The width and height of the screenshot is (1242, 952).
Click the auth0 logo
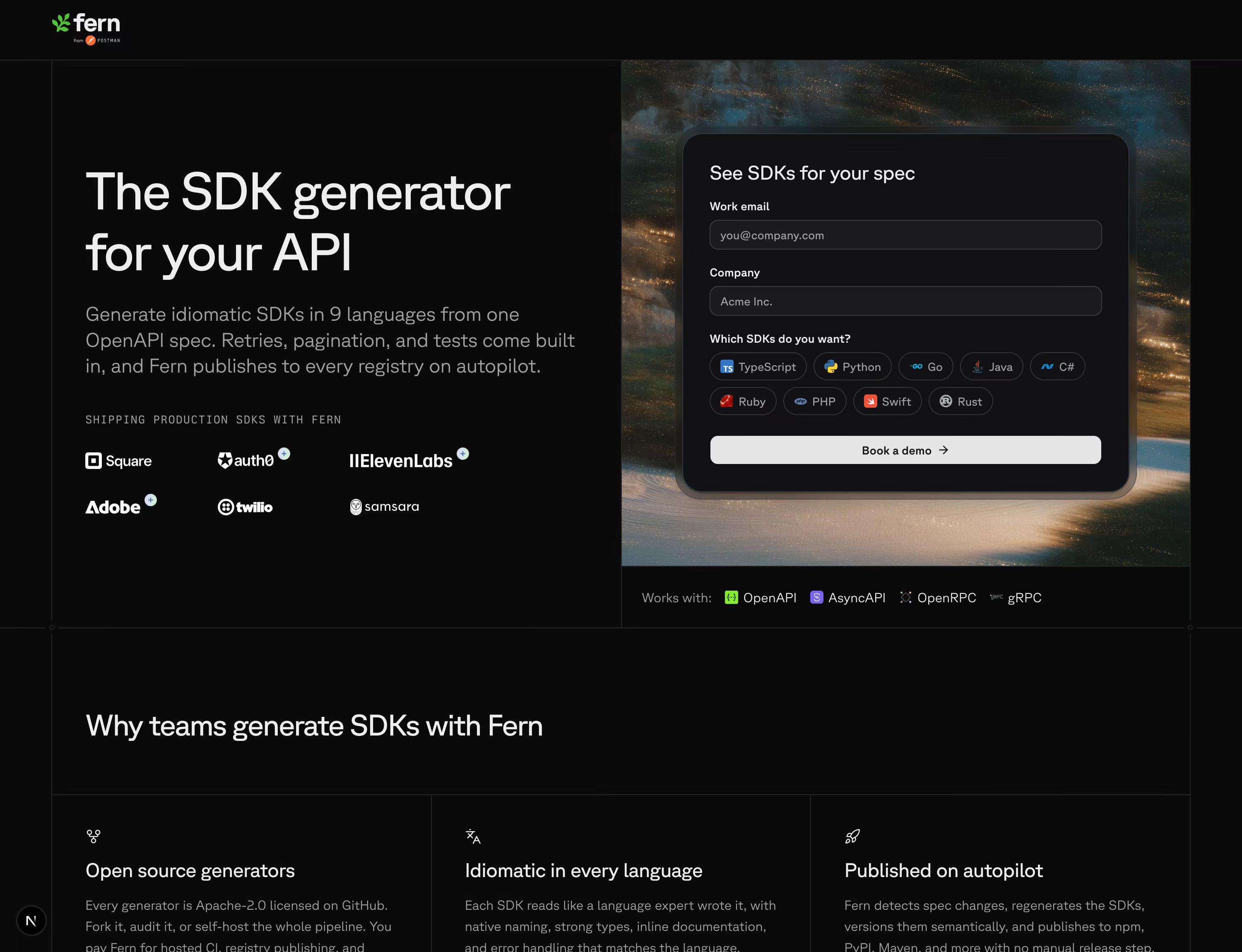[x=246, y=460]
